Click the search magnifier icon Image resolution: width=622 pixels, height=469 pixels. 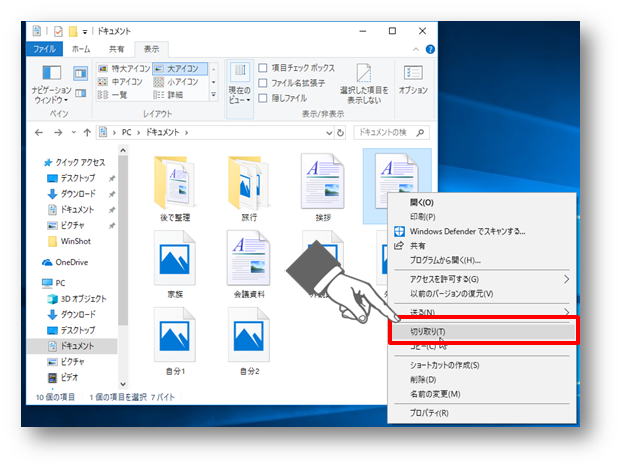click(x=420, y=133)
